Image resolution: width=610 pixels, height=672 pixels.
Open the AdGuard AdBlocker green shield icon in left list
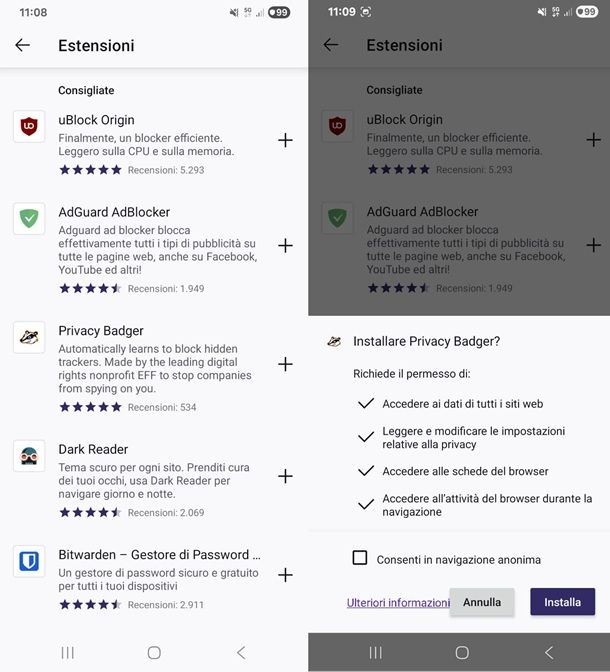point(29,218)
